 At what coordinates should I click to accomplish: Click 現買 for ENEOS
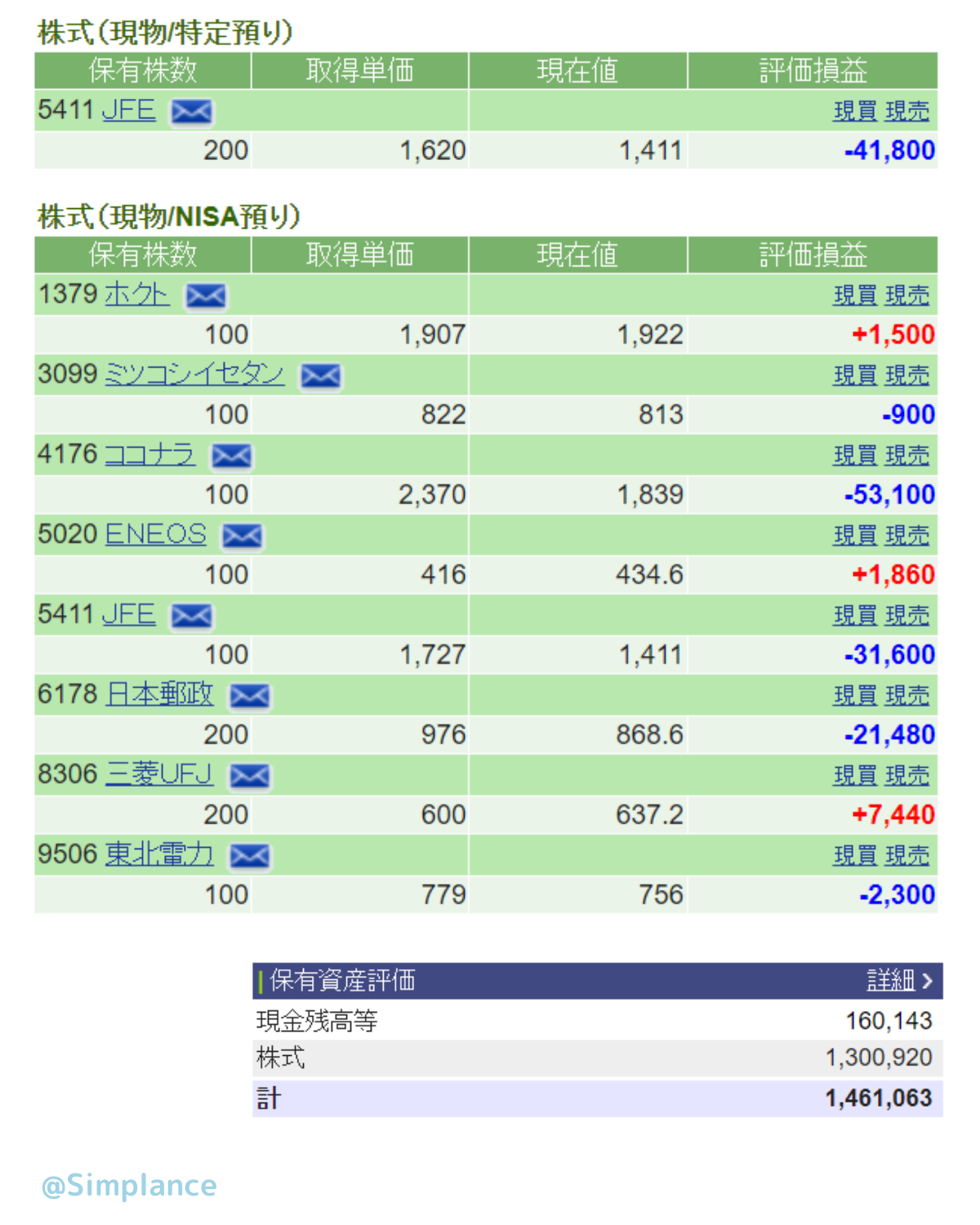(854, 536)
